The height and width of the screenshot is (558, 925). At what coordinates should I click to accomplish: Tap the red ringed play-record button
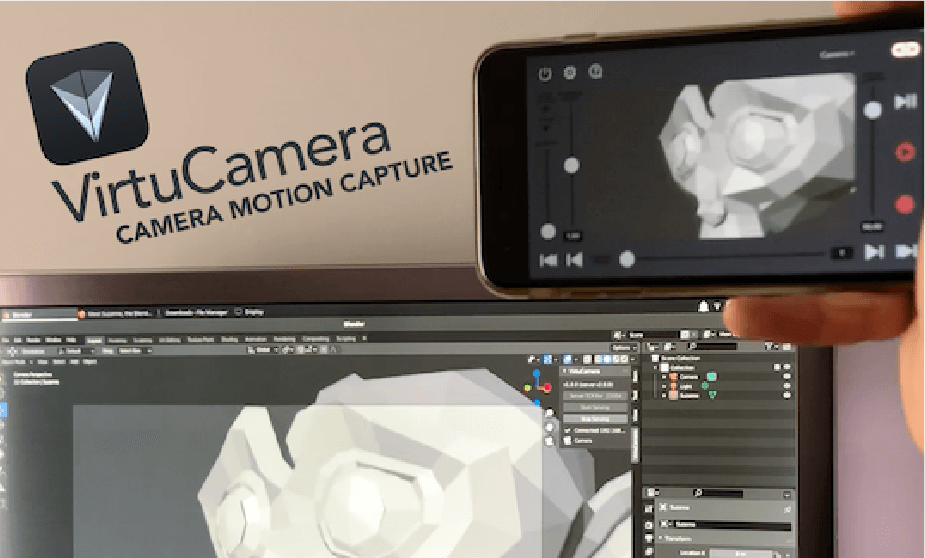pyautogui.click(x=904, y=152)
